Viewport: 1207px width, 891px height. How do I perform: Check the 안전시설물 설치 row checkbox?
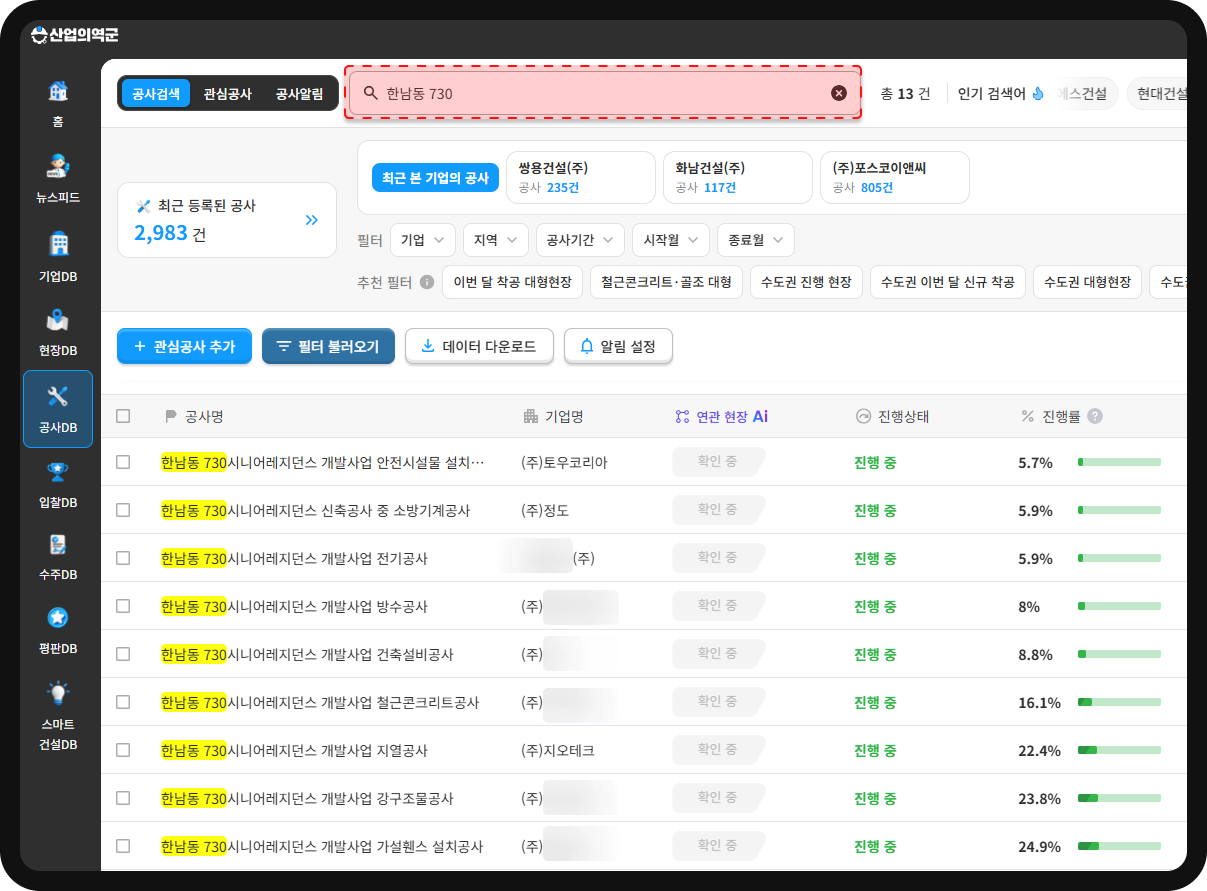[123, 462]
